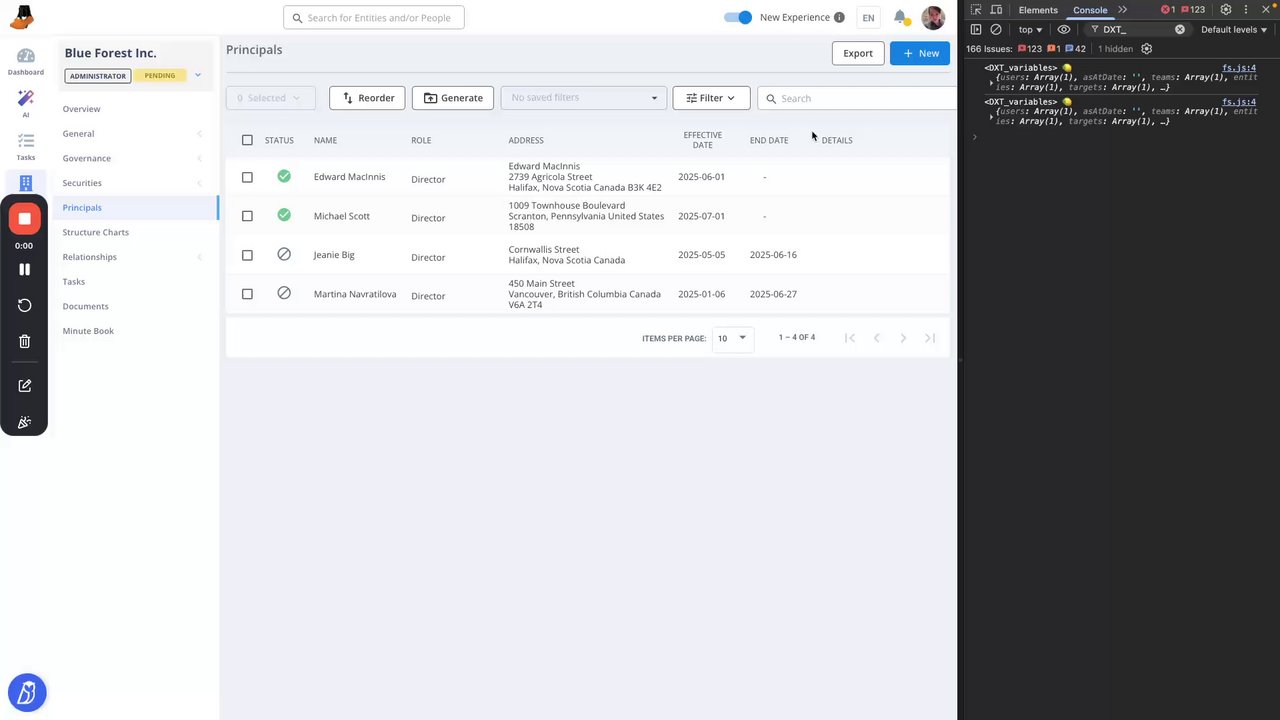Open the Default levels dropdown
This screenshot has width=1280, height=720.
(x=1234, y=30)
